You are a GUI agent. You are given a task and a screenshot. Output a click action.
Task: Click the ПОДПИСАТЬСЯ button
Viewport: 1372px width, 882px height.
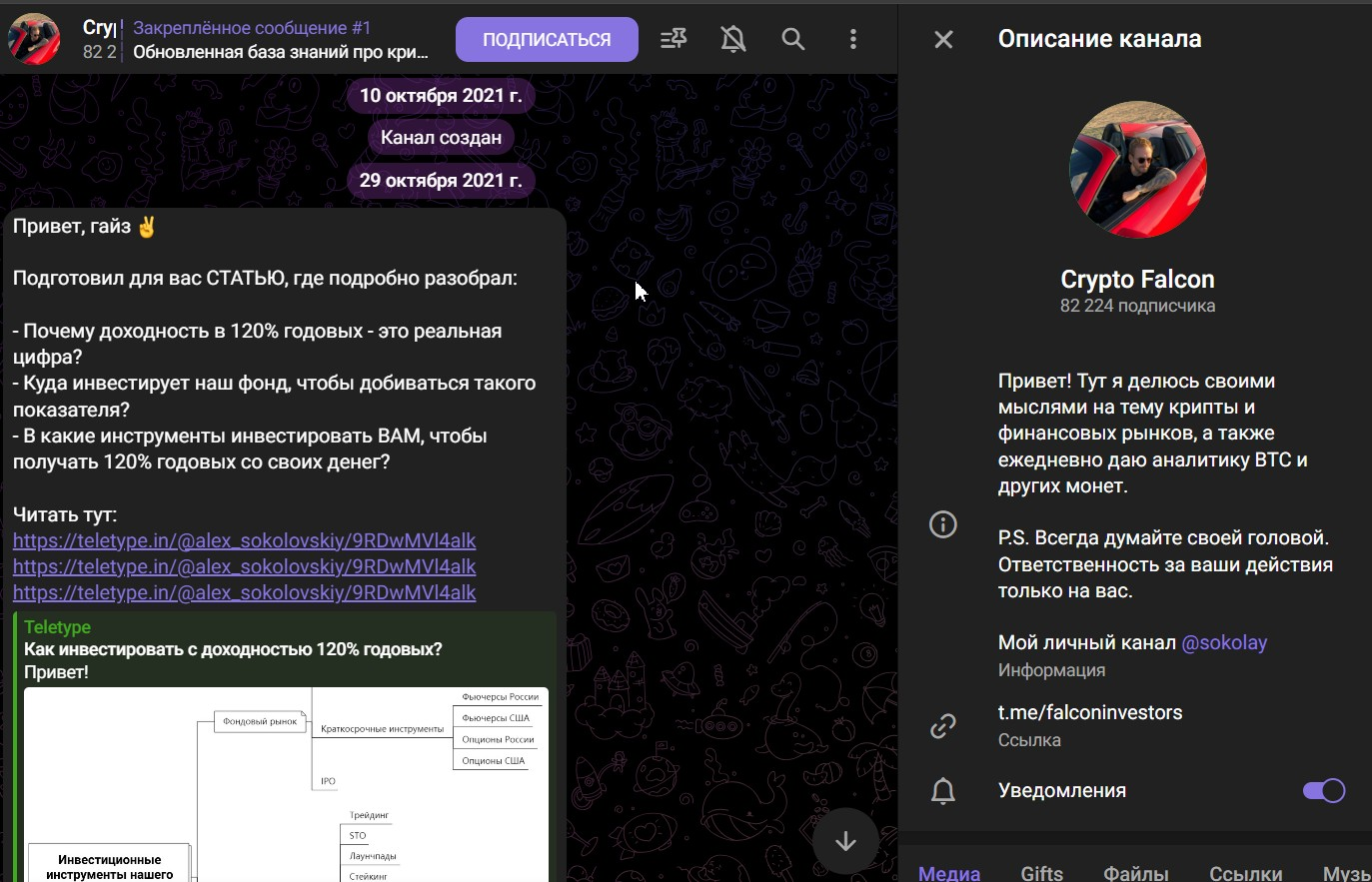pyautogui.click(x=547, y=40)
